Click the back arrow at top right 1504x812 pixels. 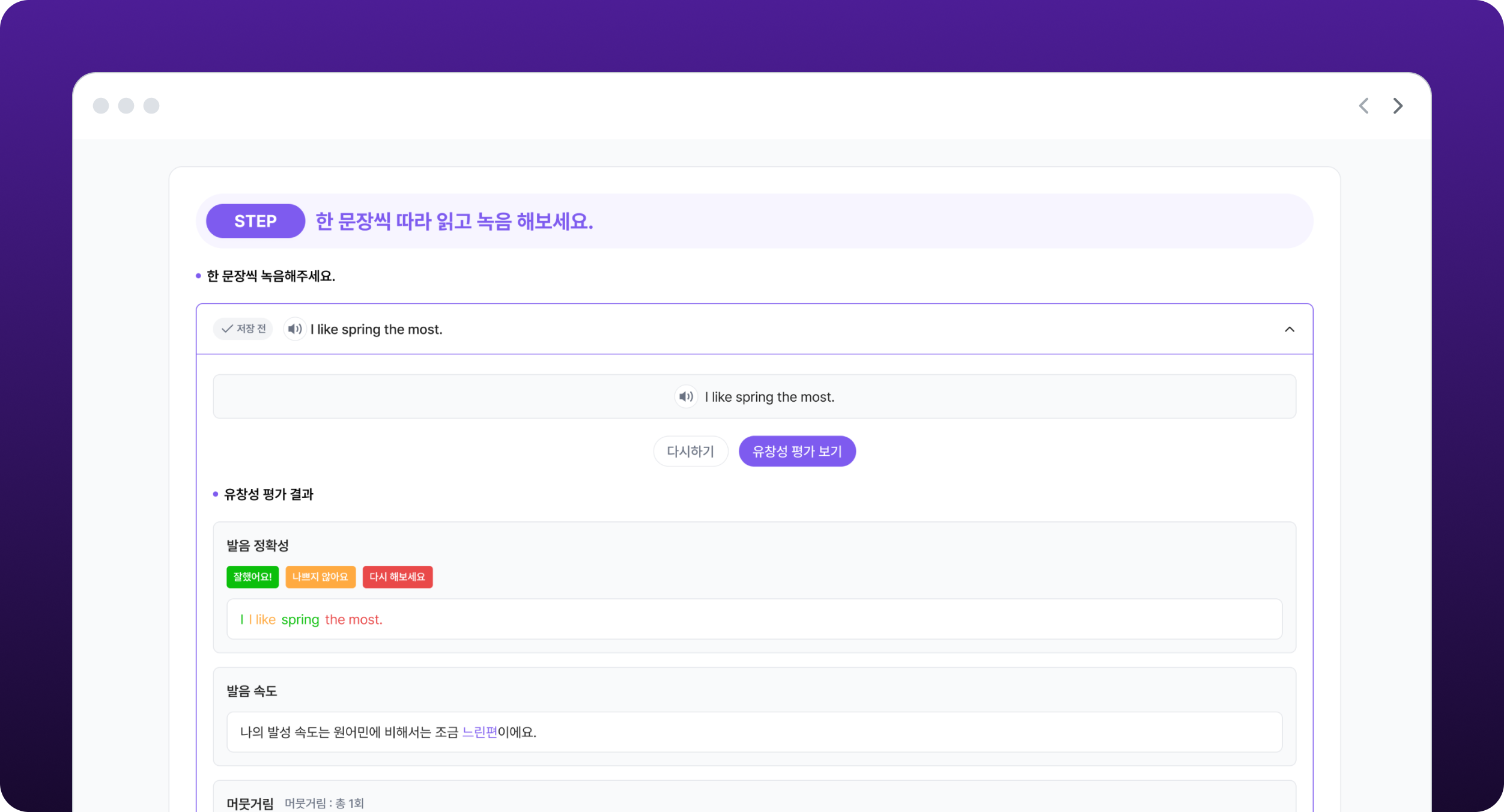tap(1364, 106)
